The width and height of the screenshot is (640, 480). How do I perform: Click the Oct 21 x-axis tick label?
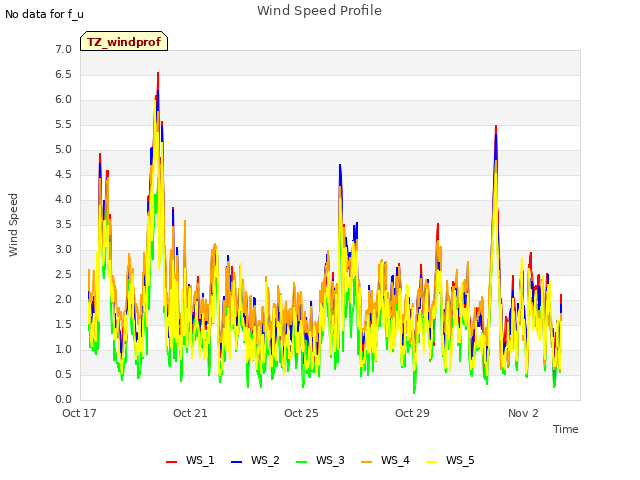tap(190, 413)
